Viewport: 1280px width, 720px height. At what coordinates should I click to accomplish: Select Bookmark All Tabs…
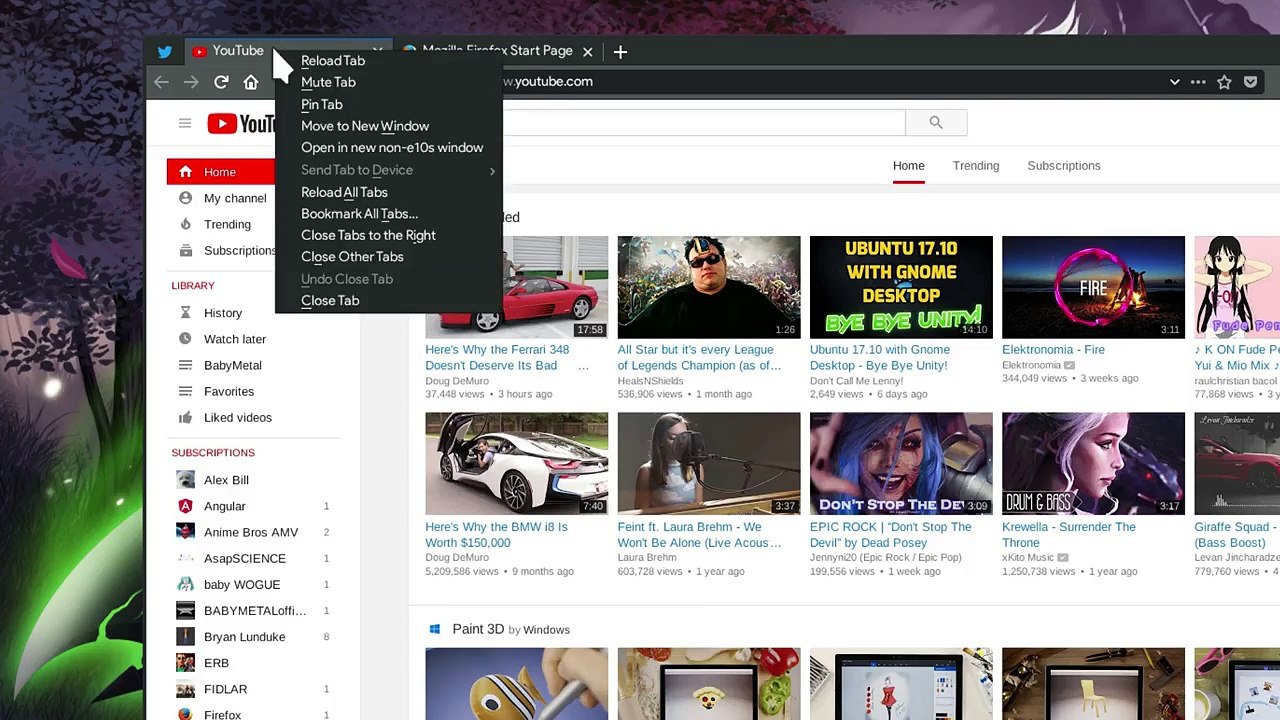tap(388, 214)
